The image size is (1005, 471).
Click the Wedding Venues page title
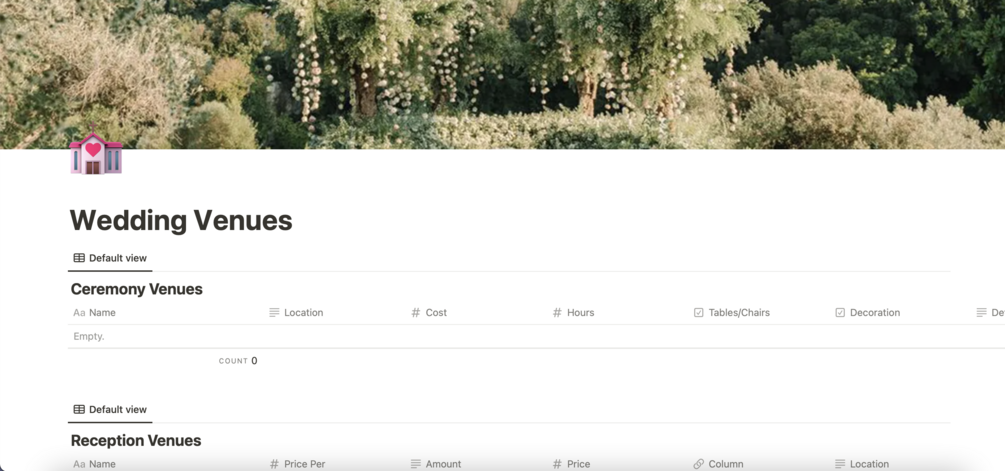pos(181,220)
